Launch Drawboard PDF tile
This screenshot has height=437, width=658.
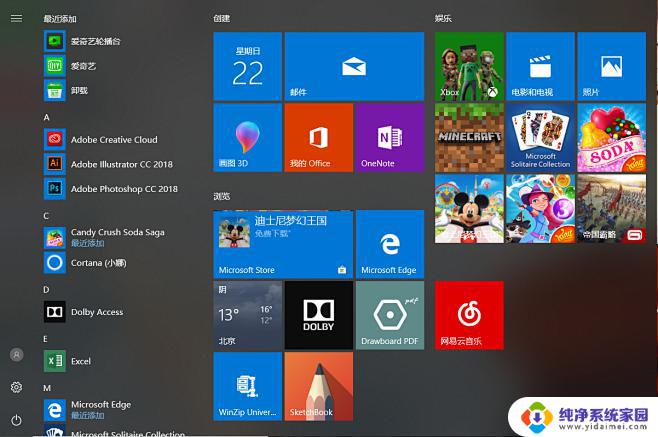click(x=390, y=315)
